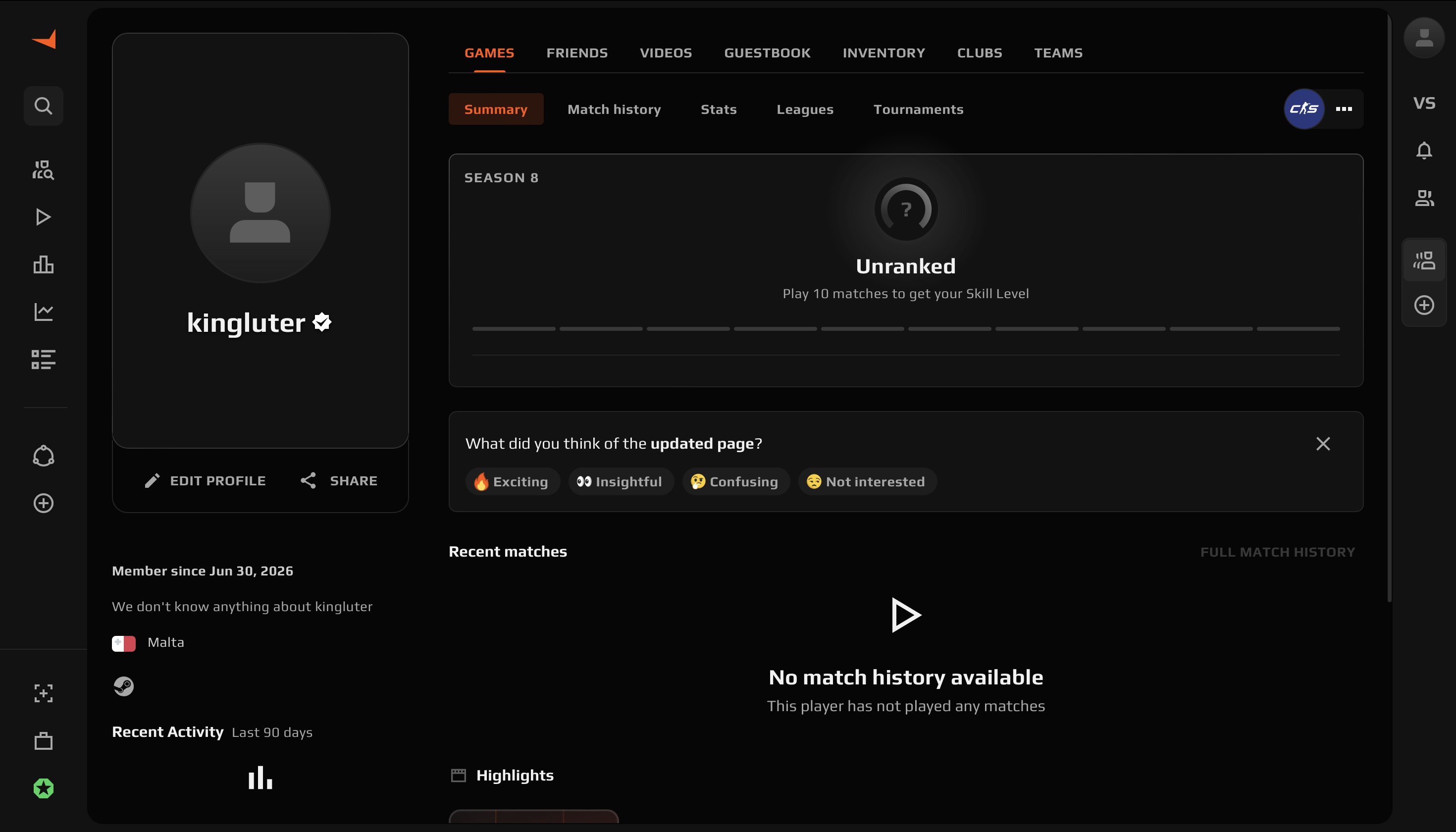
Task: Open the user avatar at top right
Action: click(x=1424, y=38)
